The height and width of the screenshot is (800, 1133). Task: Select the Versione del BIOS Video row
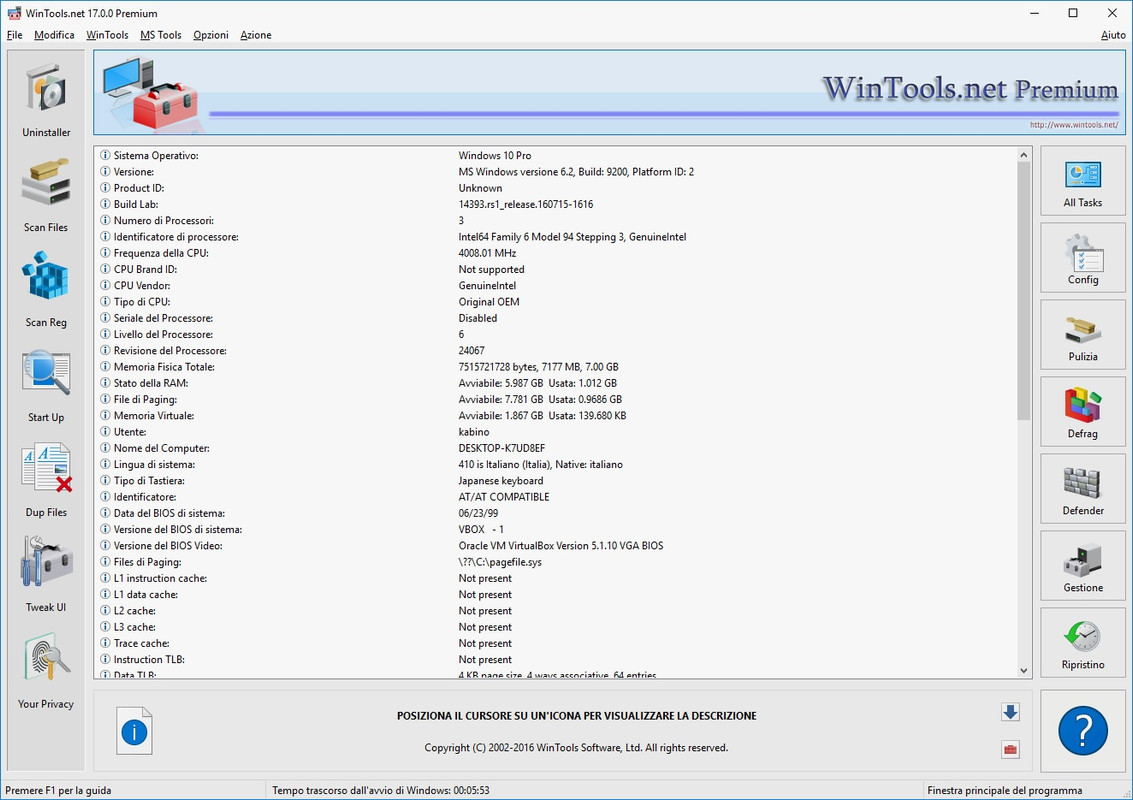[555, 546]
